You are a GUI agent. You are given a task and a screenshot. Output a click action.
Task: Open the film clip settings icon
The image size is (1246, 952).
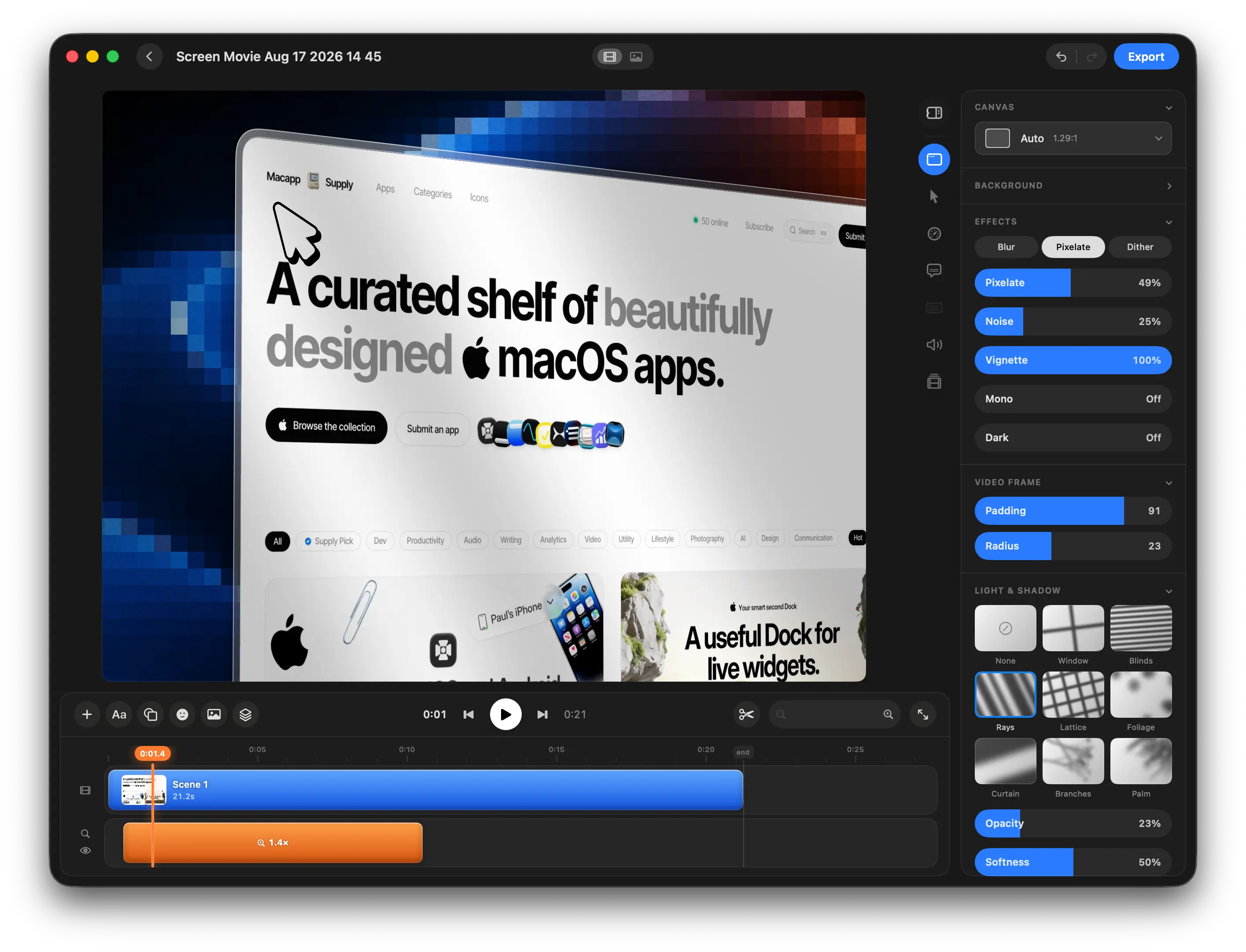click(934, 381)
